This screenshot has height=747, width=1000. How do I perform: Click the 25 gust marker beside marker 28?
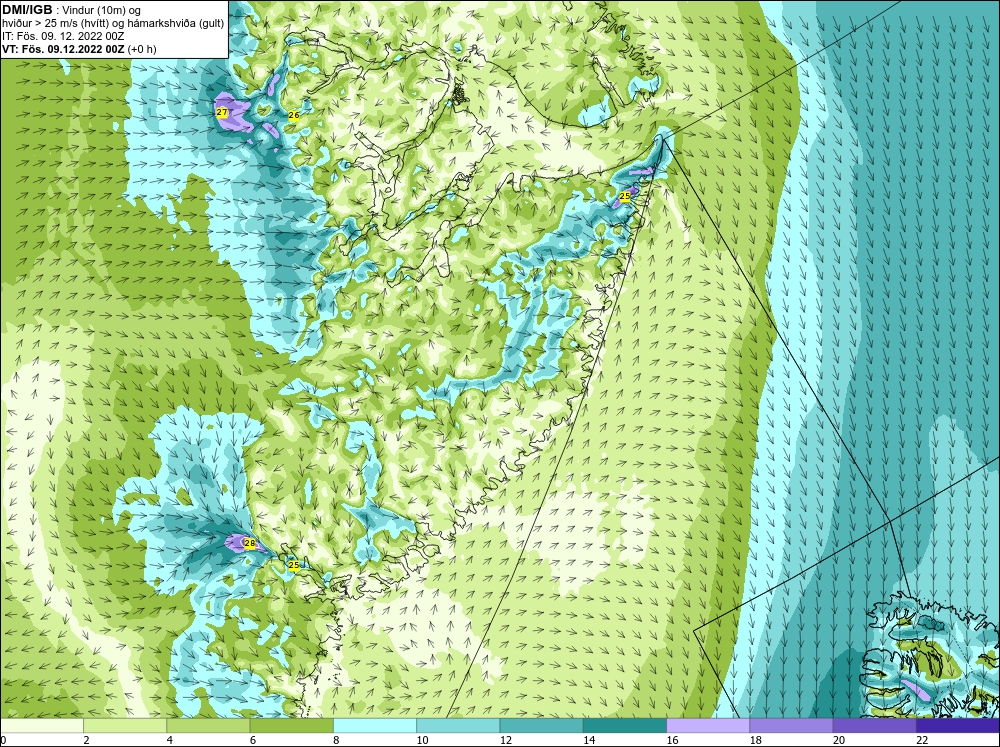[x=293, y=565]
